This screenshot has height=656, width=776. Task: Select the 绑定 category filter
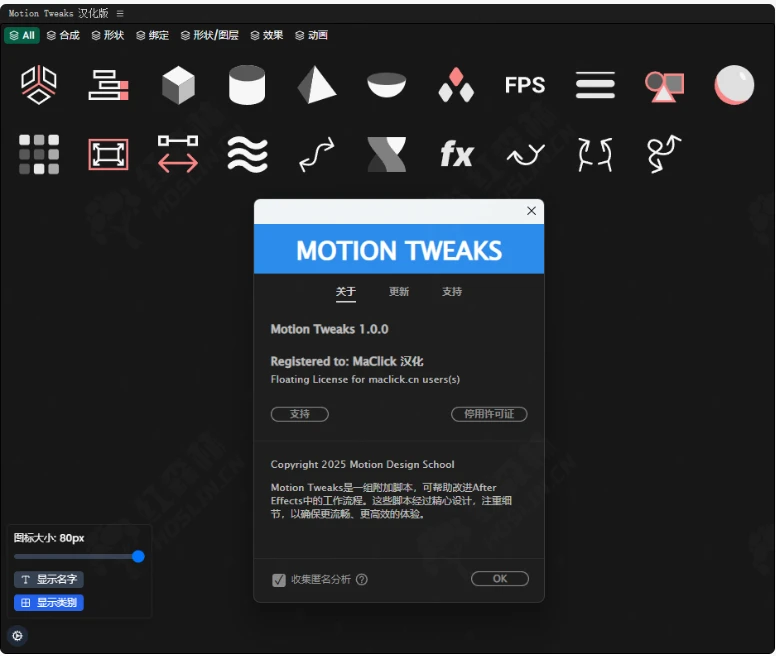[x=152, y=35]
